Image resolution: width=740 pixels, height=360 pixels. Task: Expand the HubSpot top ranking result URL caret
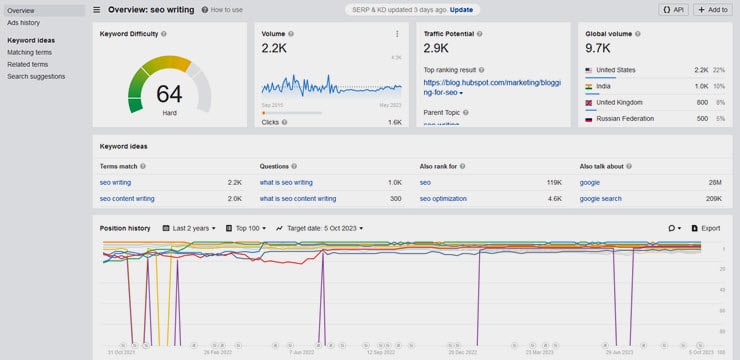point(461,93)
